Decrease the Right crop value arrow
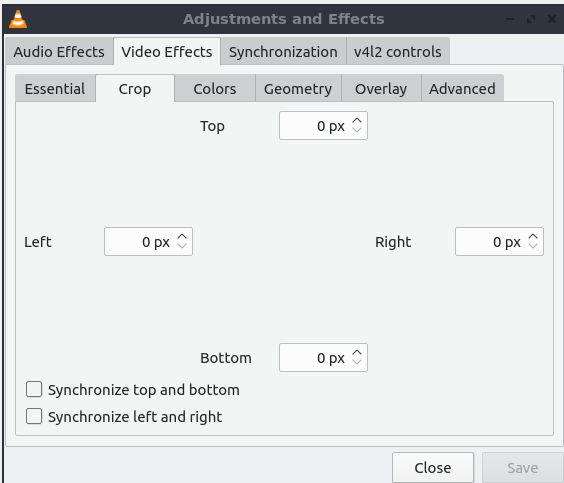 click(x=533, y=246)
